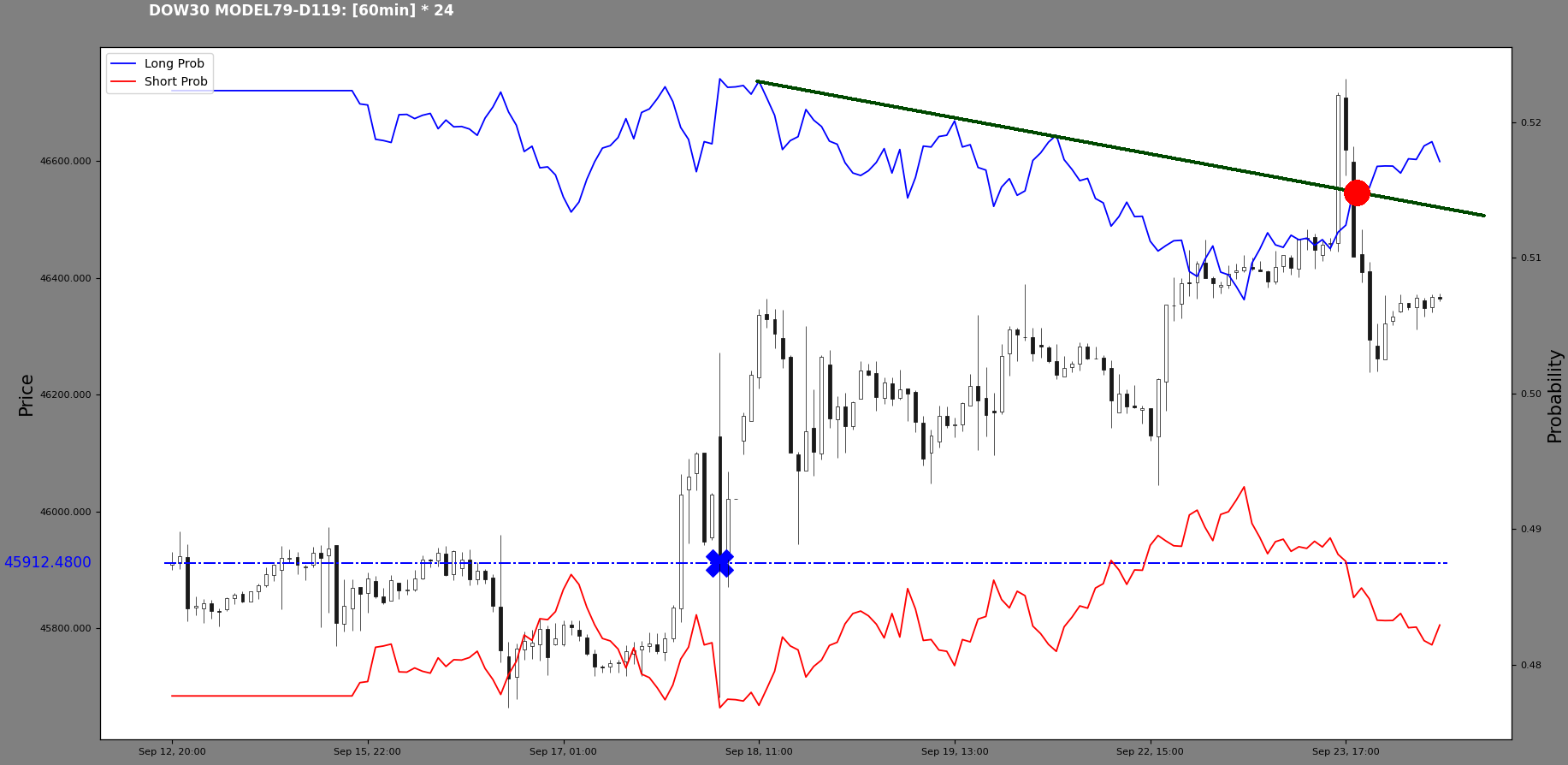1568x765 pixels.
Task: Select the Long Prob legend label
Action: 175,64
